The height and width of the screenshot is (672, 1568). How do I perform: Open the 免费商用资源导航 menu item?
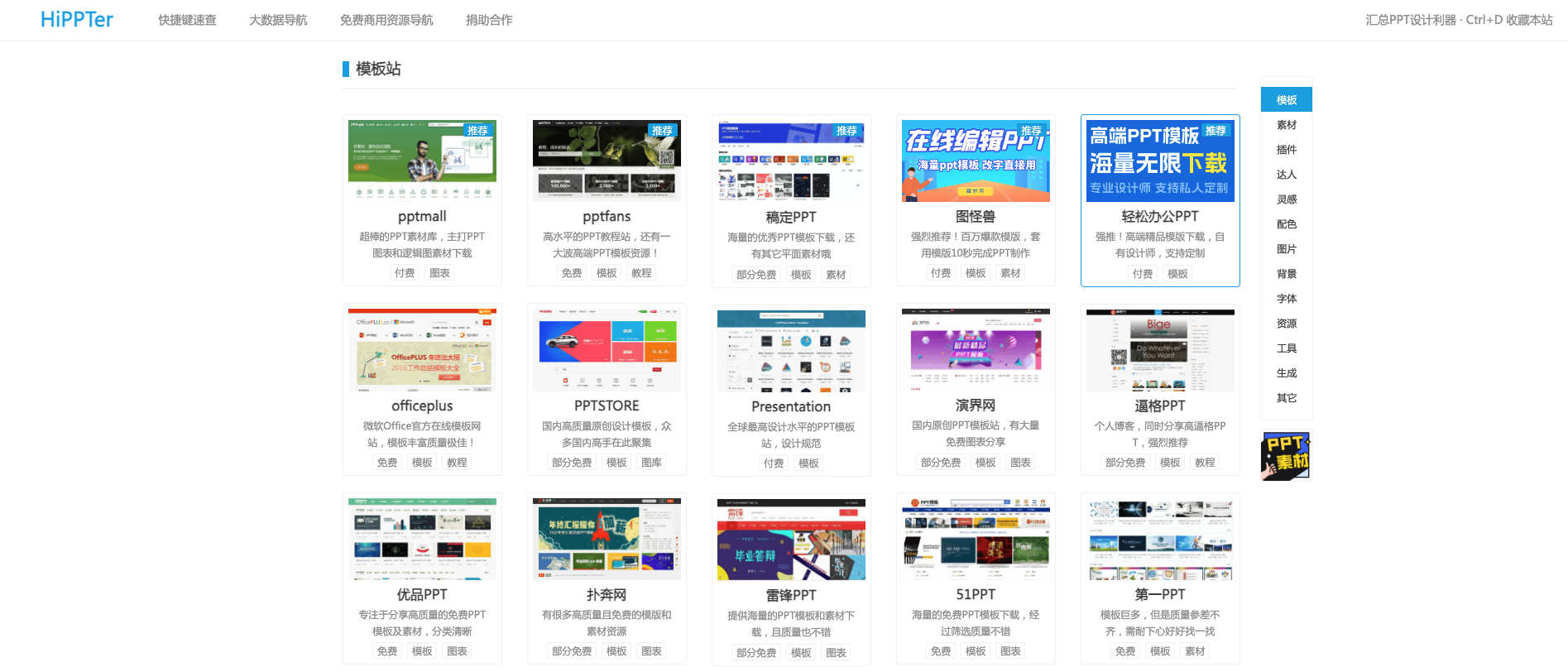coord(386,20)
